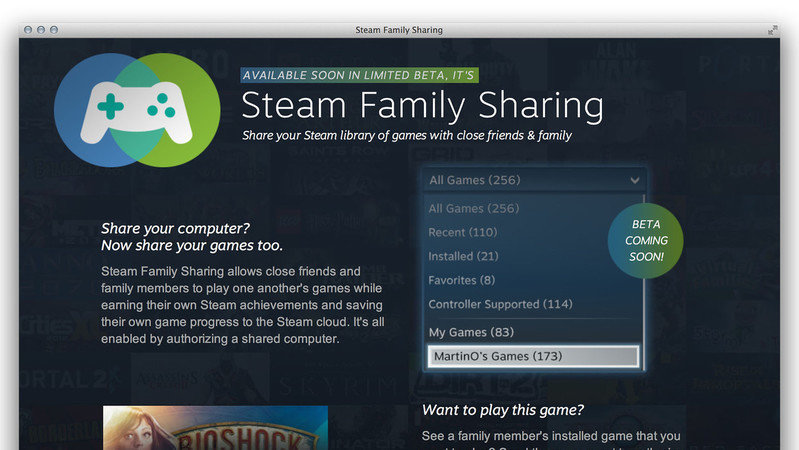
Task: Open the All Games (256) dropdown
Action: click(x=535, y=180)
